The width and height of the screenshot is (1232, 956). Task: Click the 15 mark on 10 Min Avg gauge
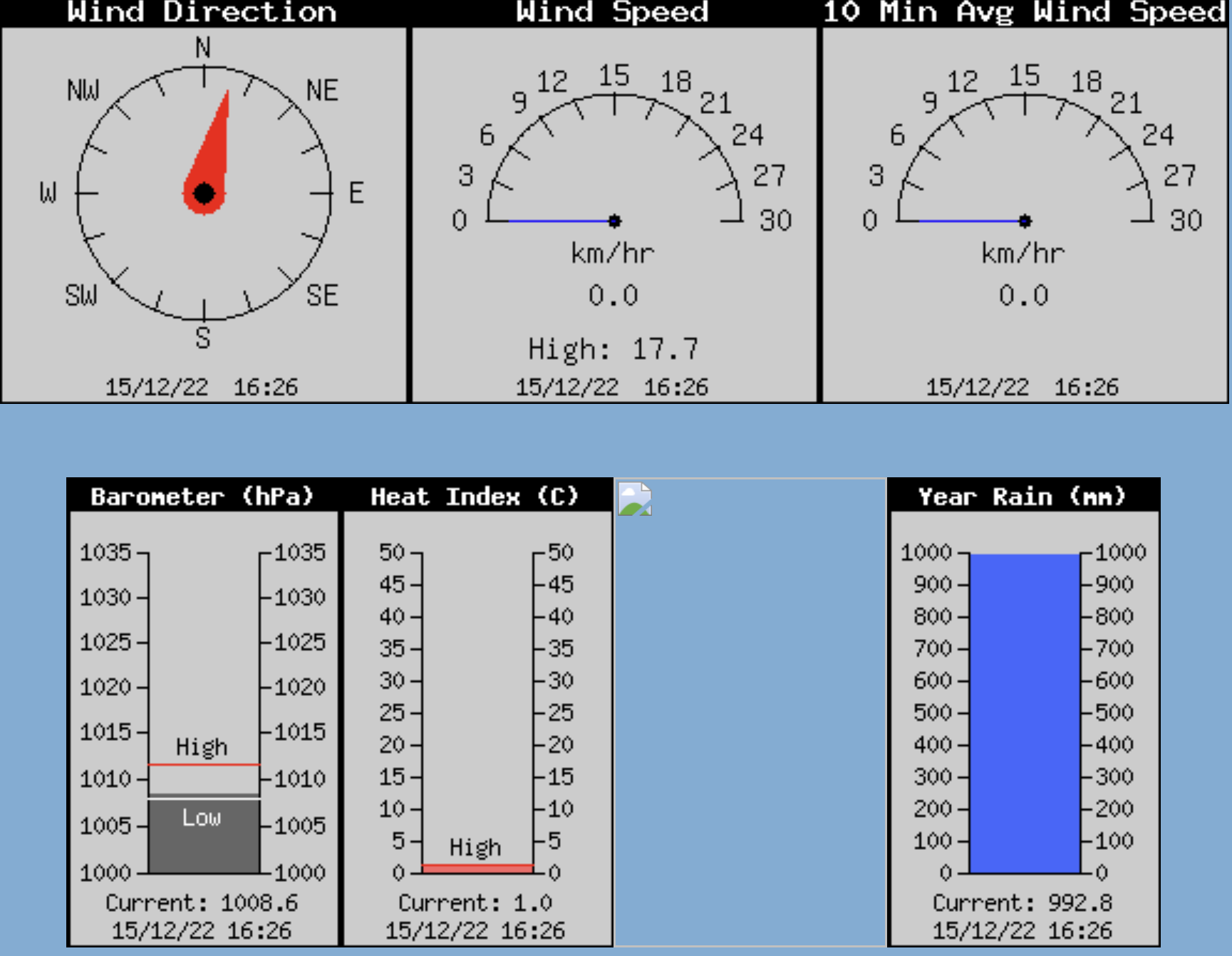(1024, 75)
